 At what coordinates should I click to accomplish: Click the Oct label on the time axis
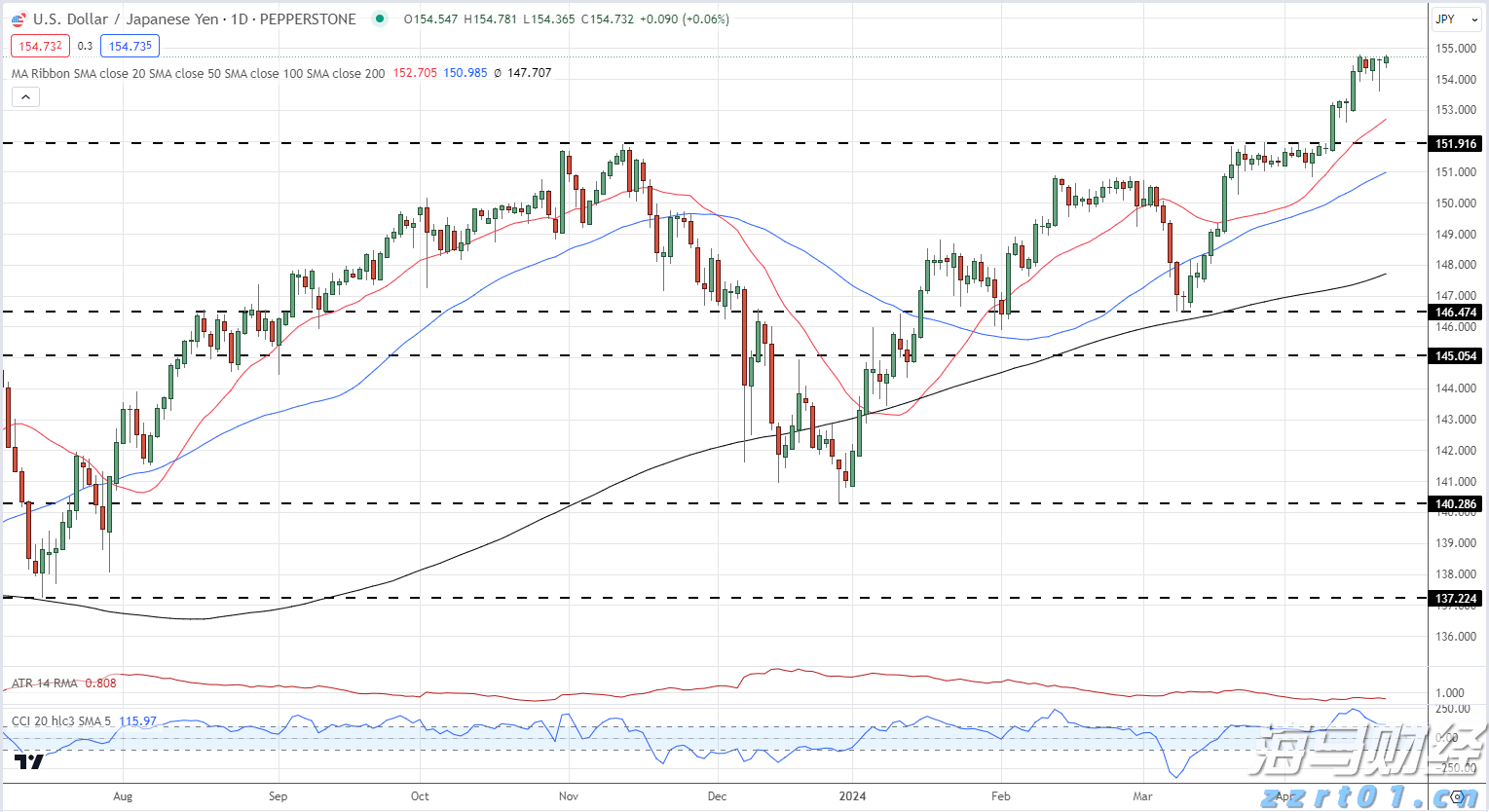(420, 796)
